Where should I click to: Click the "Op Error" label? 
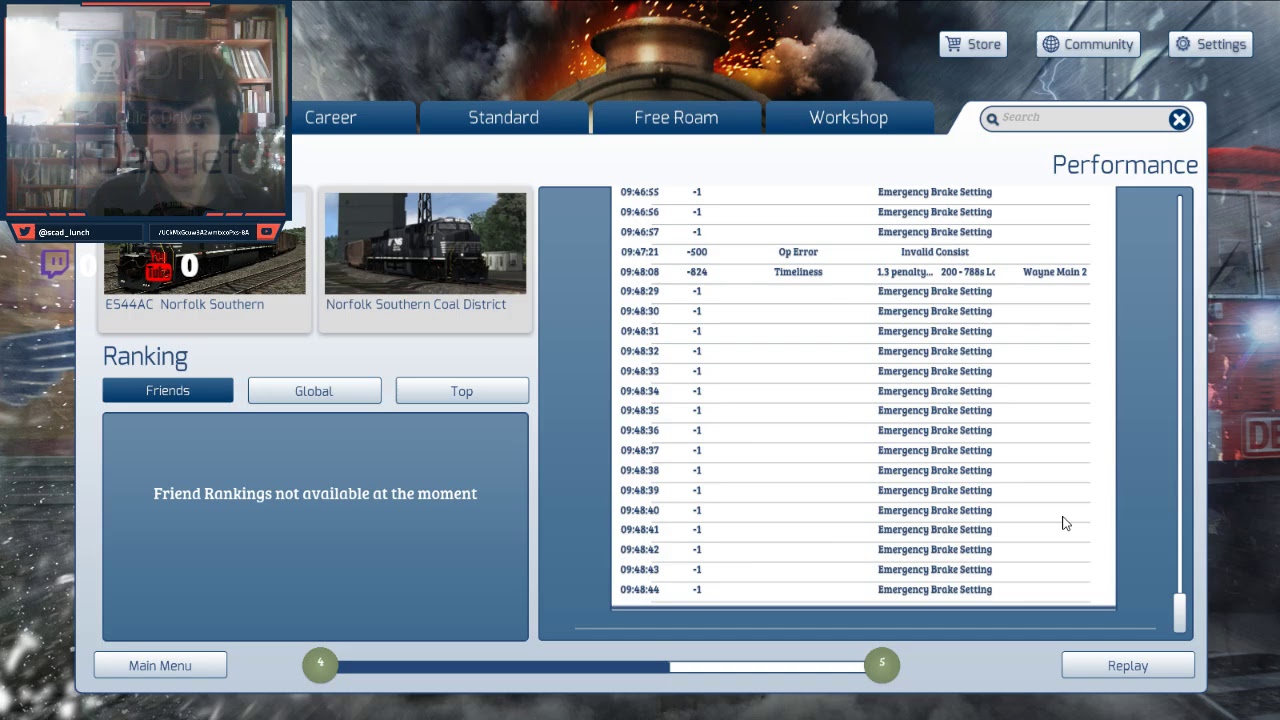tap(798, 252)
